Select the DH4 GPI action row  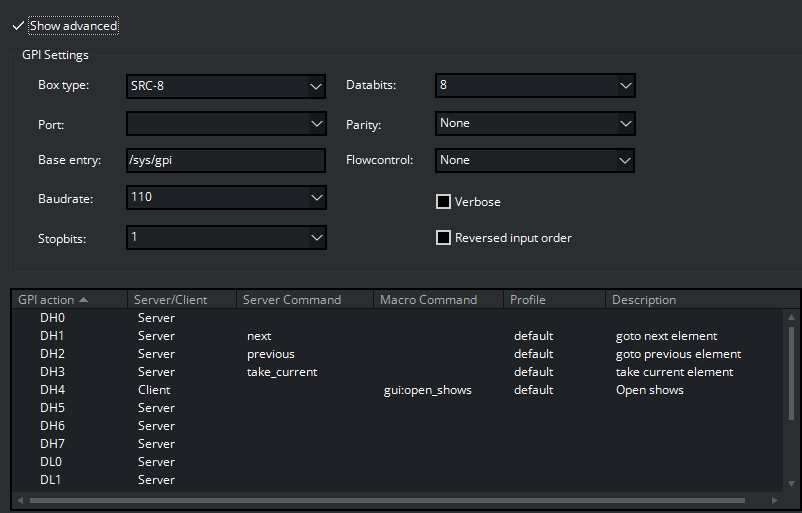click(x=52, y=390)
